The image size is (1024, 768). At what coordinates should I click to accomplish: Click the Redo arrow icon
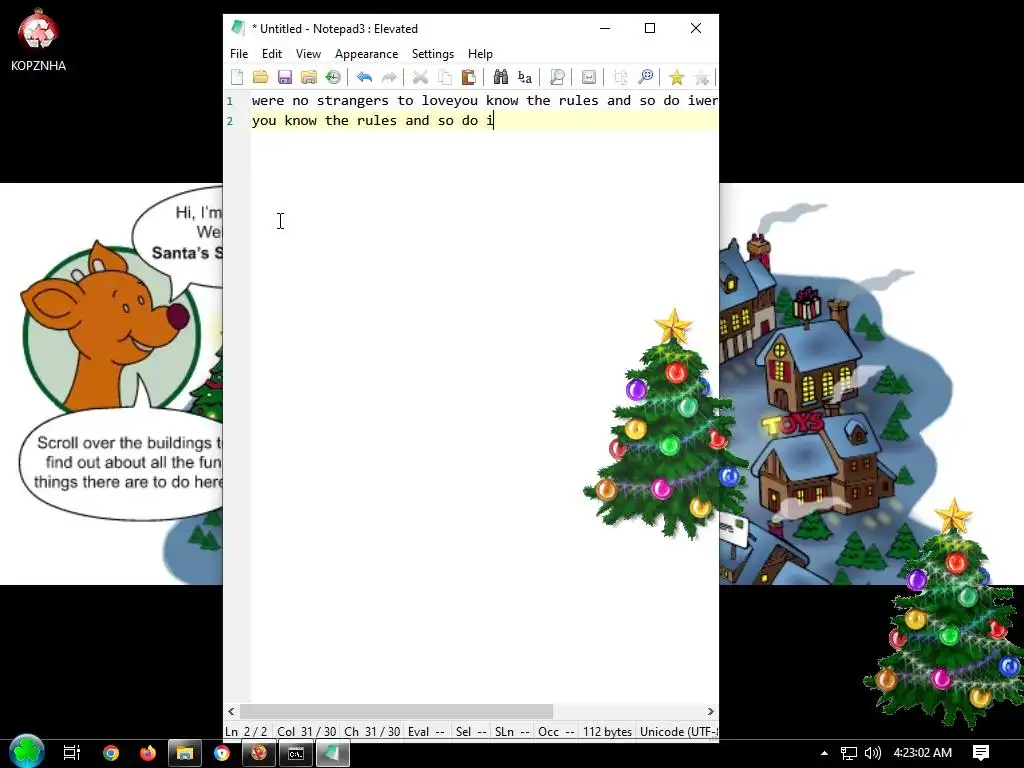[389, 77]
